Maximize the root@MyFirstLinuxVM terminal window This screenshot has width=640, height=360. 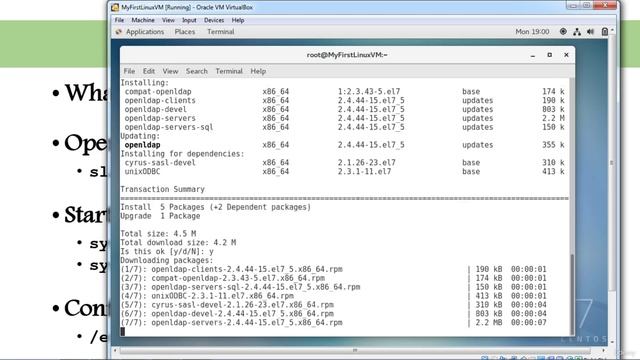point(549,55)
